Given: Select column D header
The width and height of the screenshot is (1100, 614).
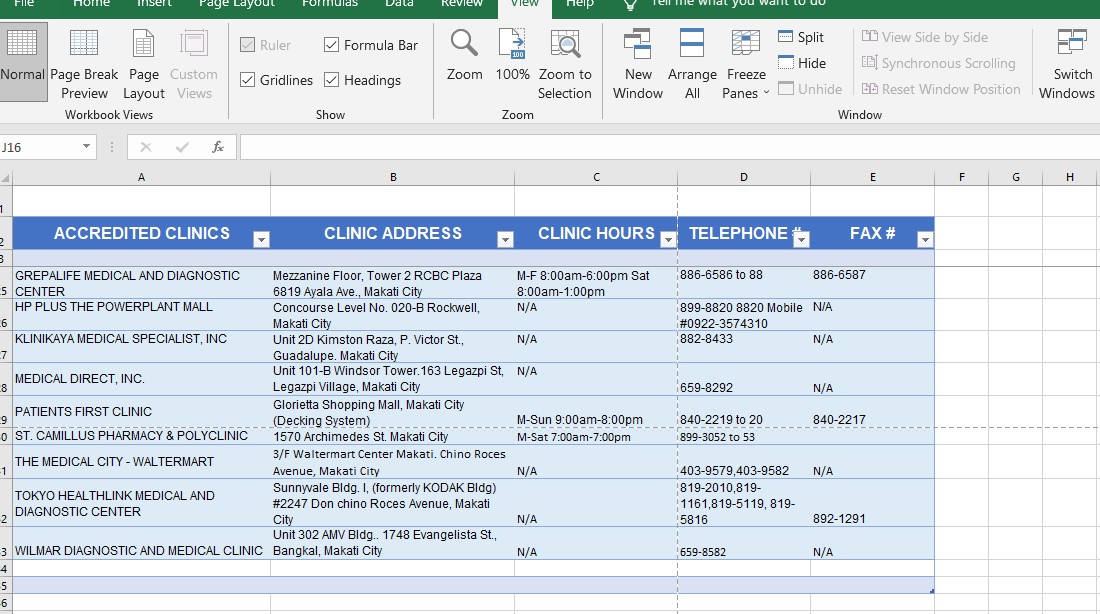Looking at the screenshot, I should pos(744,178).
